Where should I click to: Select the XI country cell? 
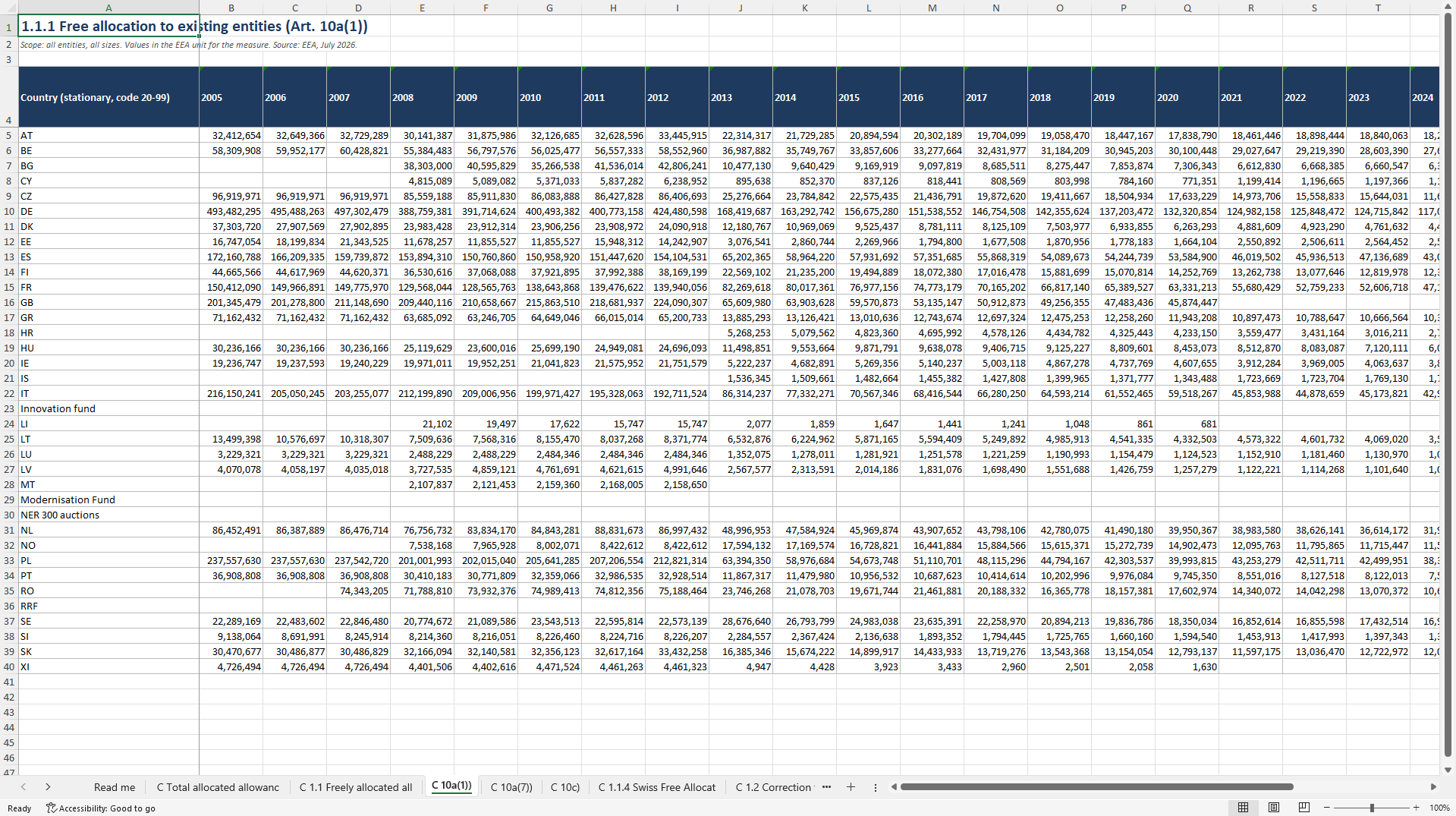point(108,667)
